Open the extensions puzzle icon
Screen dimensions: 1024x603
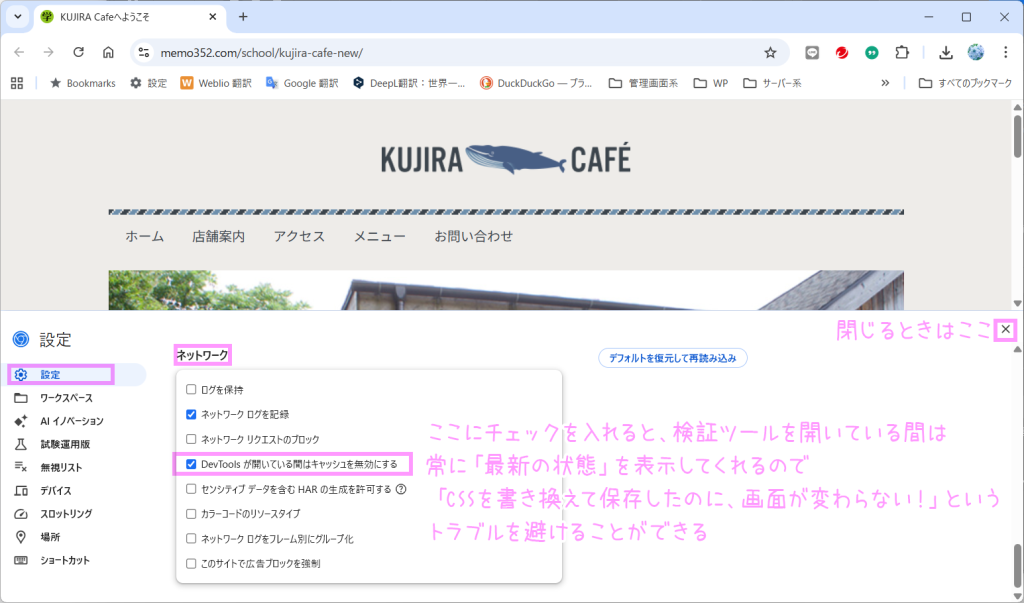902,53
